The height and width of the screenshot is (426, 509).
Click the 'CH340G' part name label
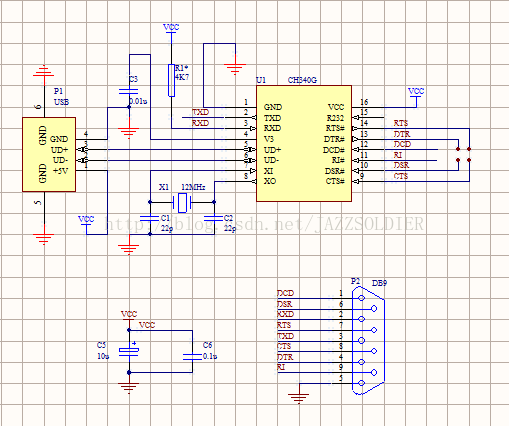coord(302,80)
